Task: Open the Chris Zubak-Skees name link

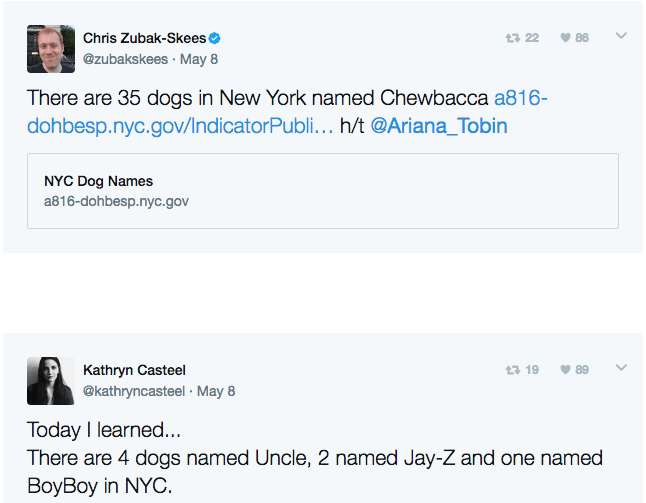Action: pos(145,38)
